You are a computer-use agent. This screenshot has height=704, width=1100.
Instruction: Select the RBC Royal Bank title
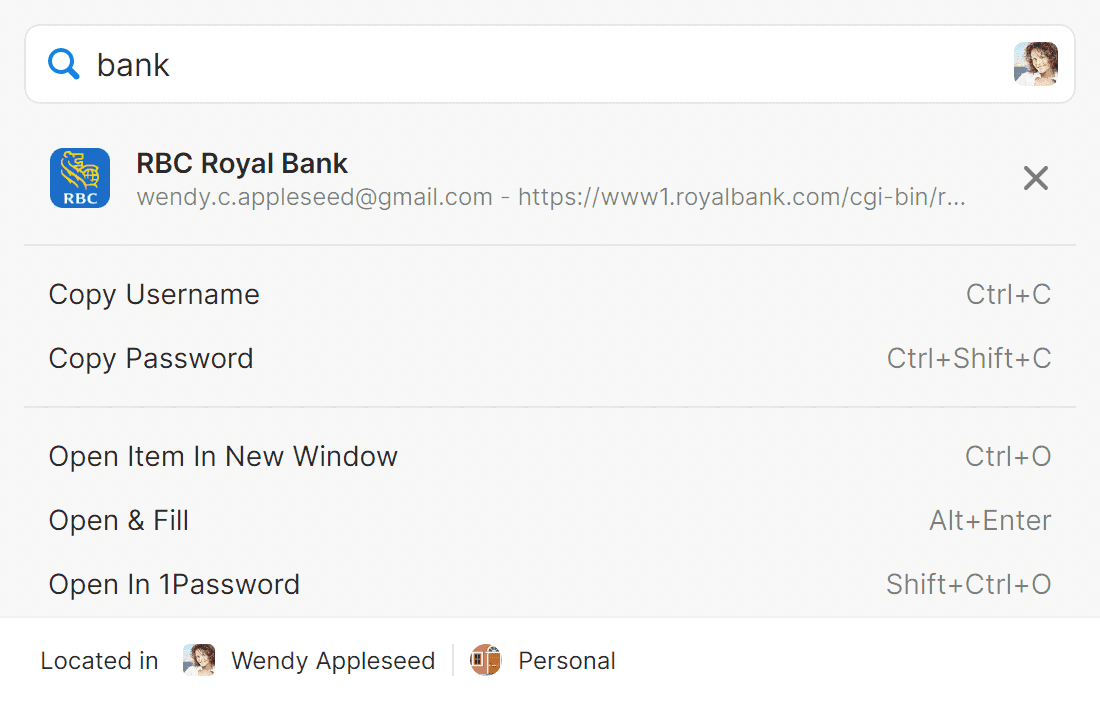(x=241, y=163)
